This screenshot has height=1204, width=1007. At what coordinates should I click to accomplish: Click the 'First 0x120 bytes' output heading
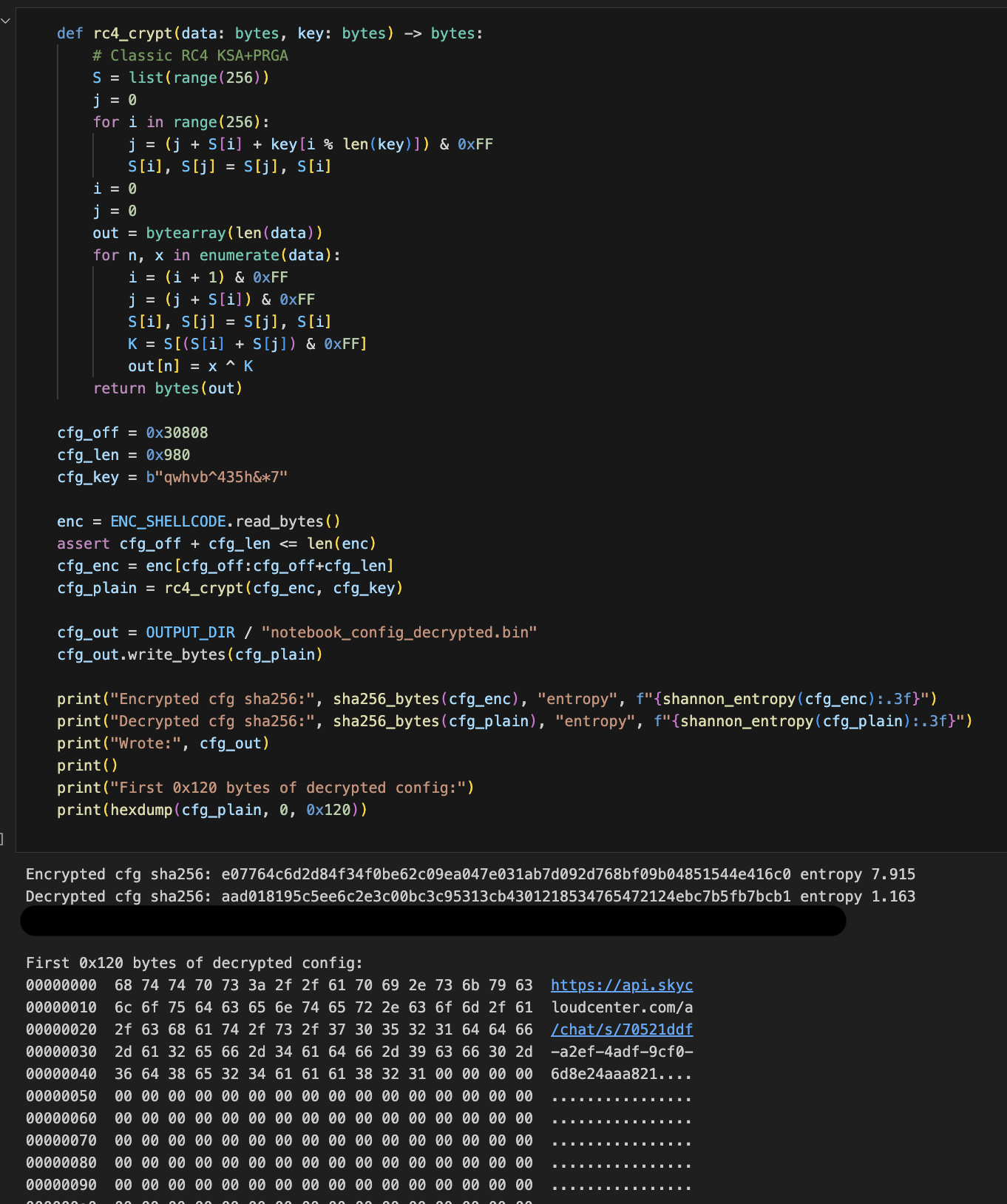tap(194, 963)
